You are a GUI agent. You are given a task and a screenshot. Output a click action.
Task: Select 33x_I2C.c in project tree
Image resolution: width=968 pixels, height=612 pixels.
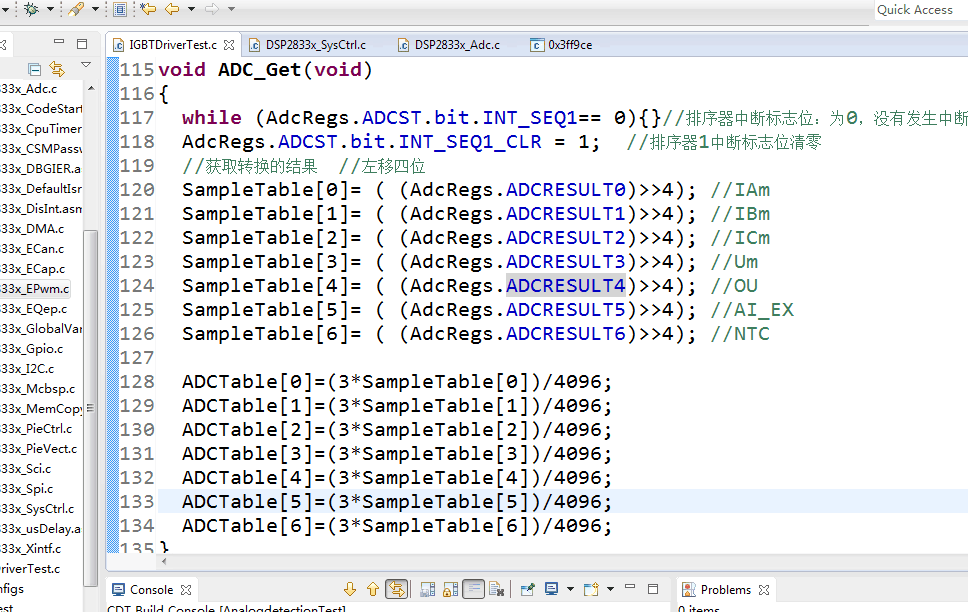pos(27,368)
